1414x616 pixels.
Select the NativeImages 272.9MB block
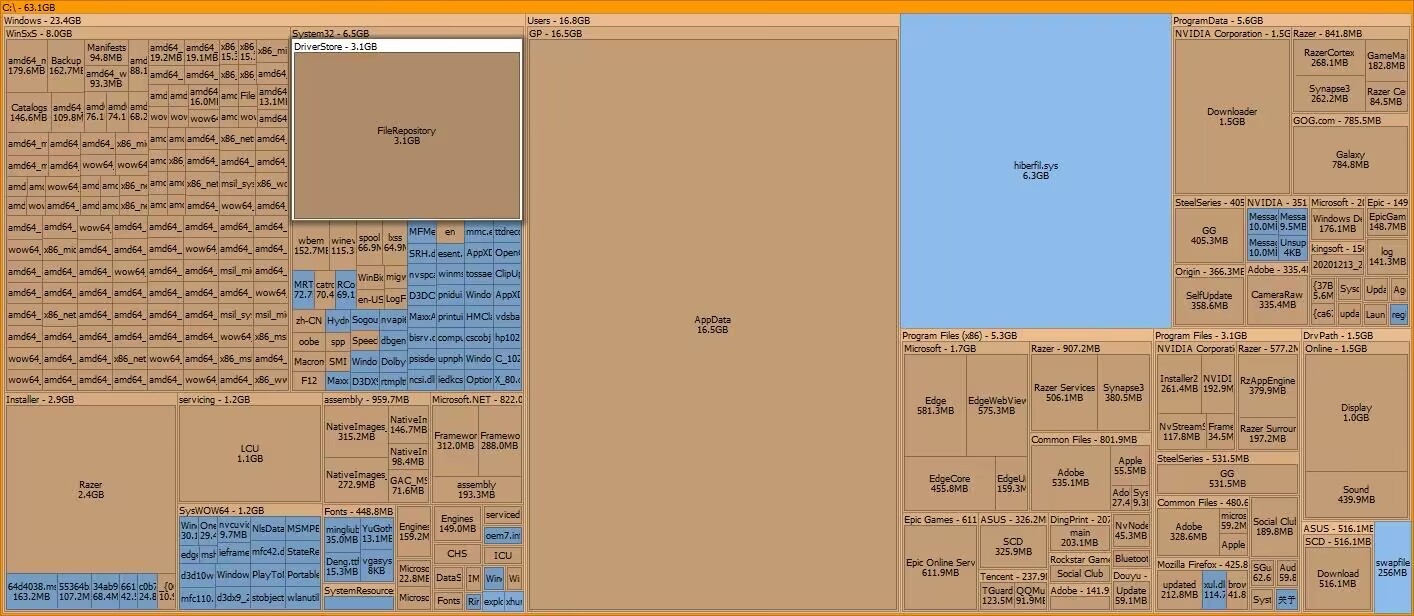click(356, 479)
